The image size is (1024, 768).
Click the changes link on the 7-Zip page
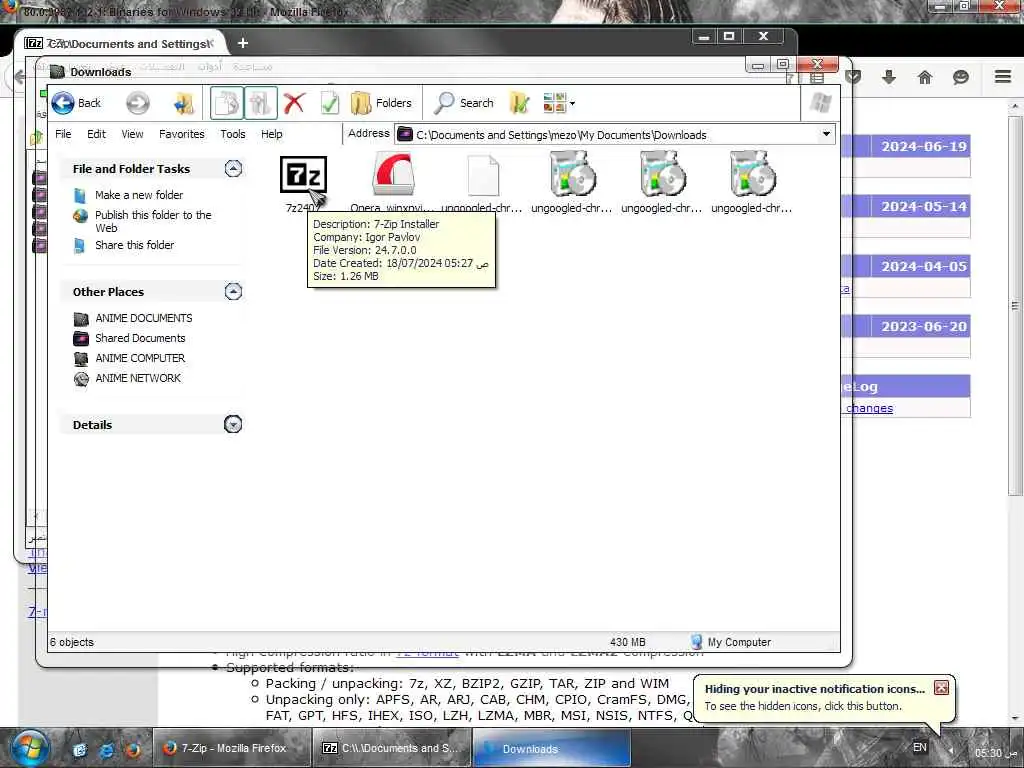(x=869, y=408)
